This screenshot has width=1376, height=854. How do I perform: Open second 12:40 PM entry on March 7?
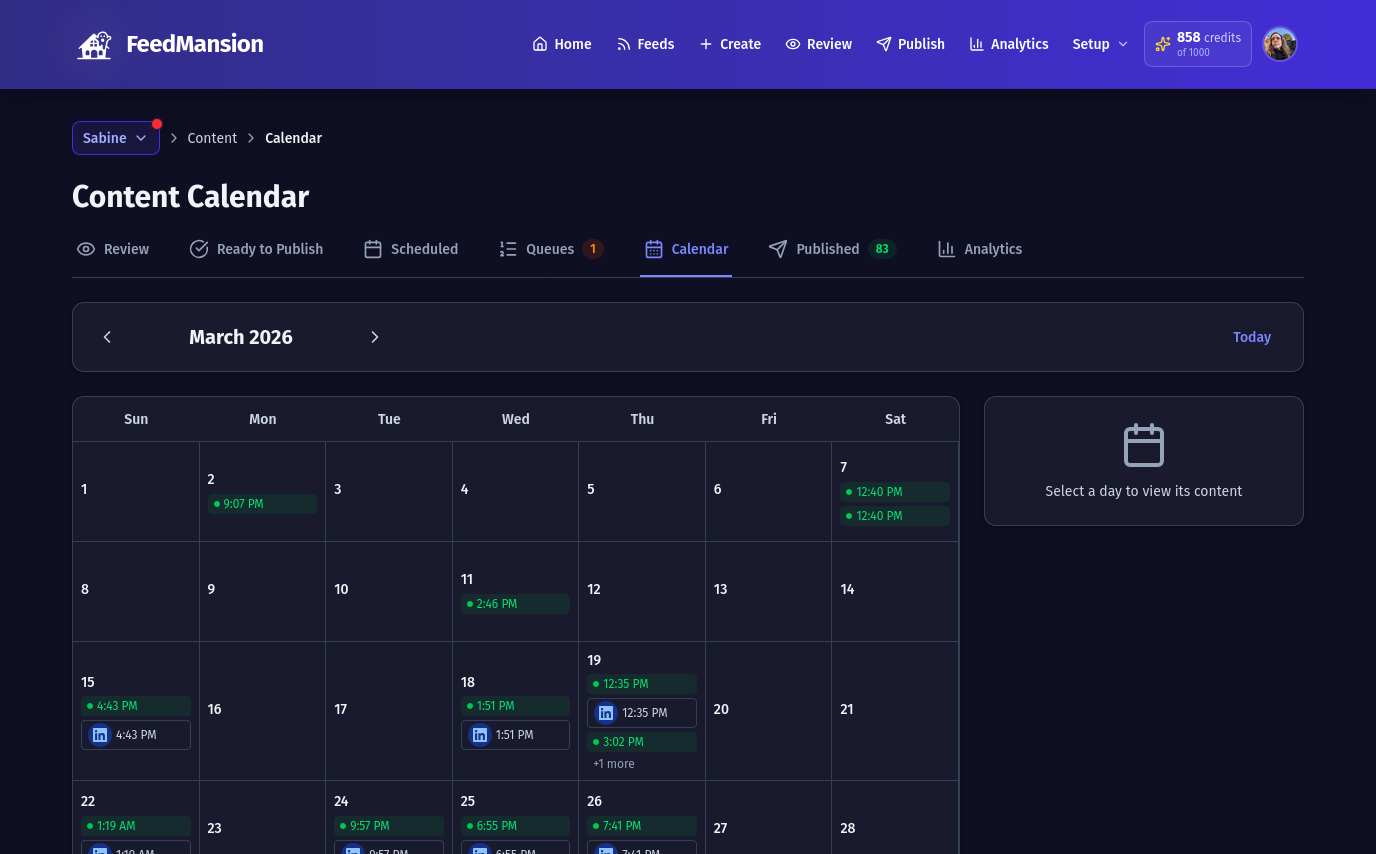pyautogui.click(x=895, y=516)
